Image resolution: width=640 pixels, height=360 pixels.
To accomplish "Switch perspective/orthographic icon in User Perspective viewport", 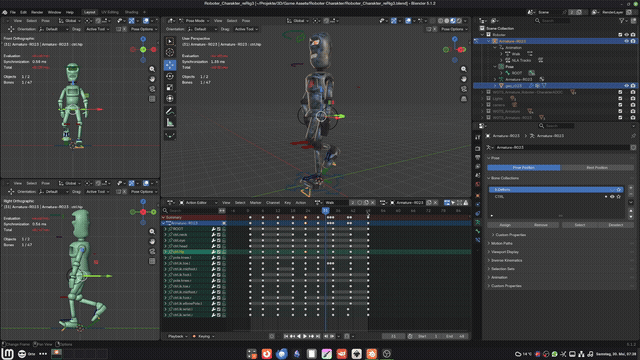I will click(464, 99).
